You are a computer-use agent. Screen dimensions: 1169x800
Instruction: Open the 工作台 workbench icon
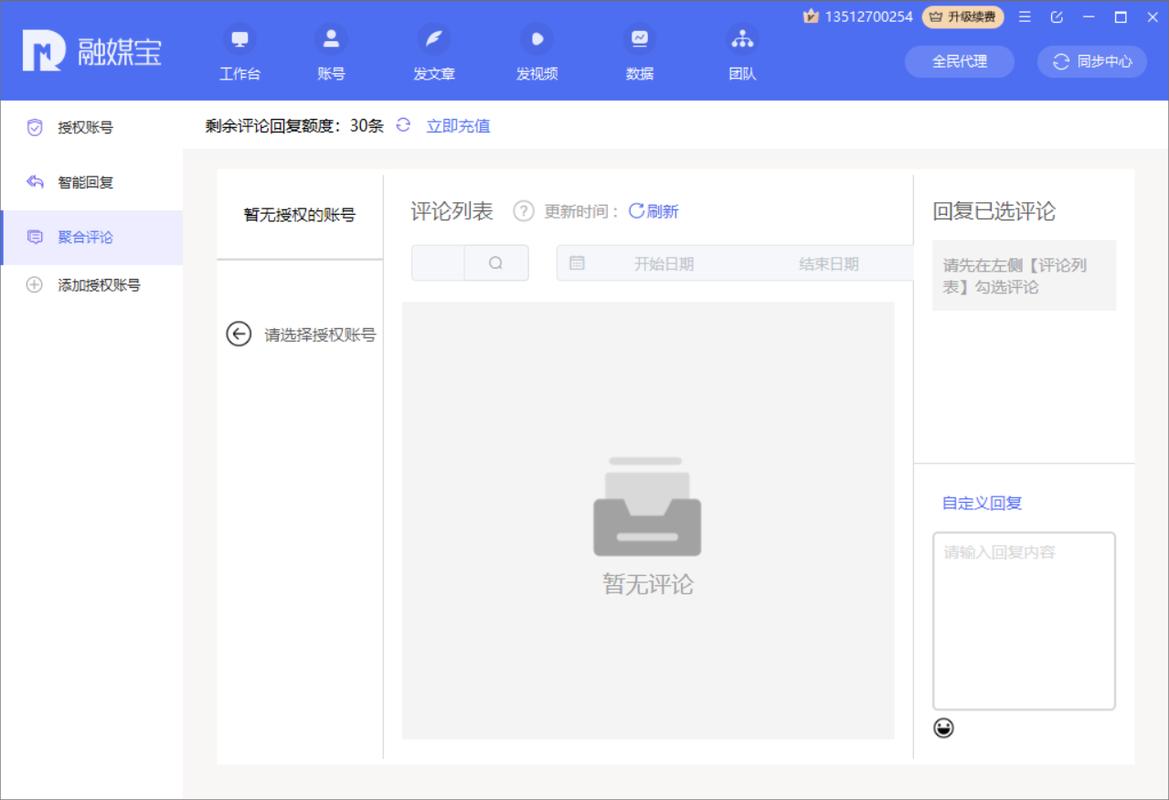239,39
